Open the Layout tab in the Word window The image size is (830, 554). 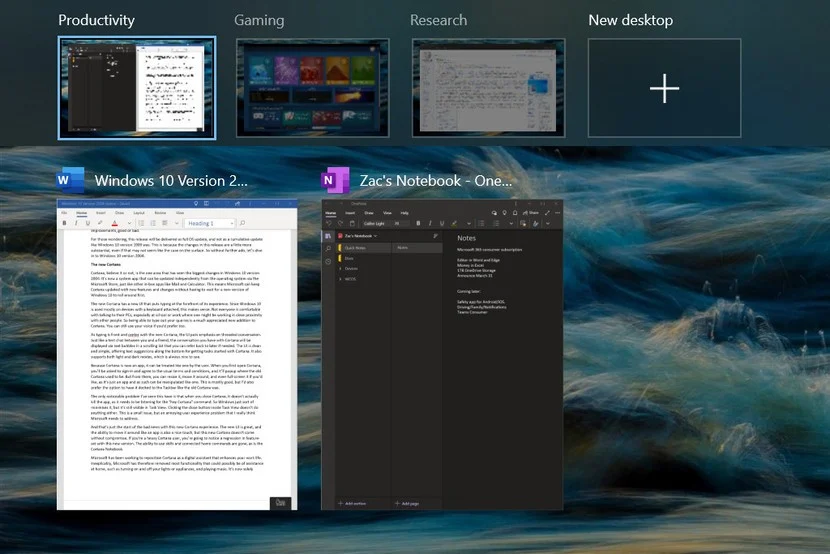point(139,213)
